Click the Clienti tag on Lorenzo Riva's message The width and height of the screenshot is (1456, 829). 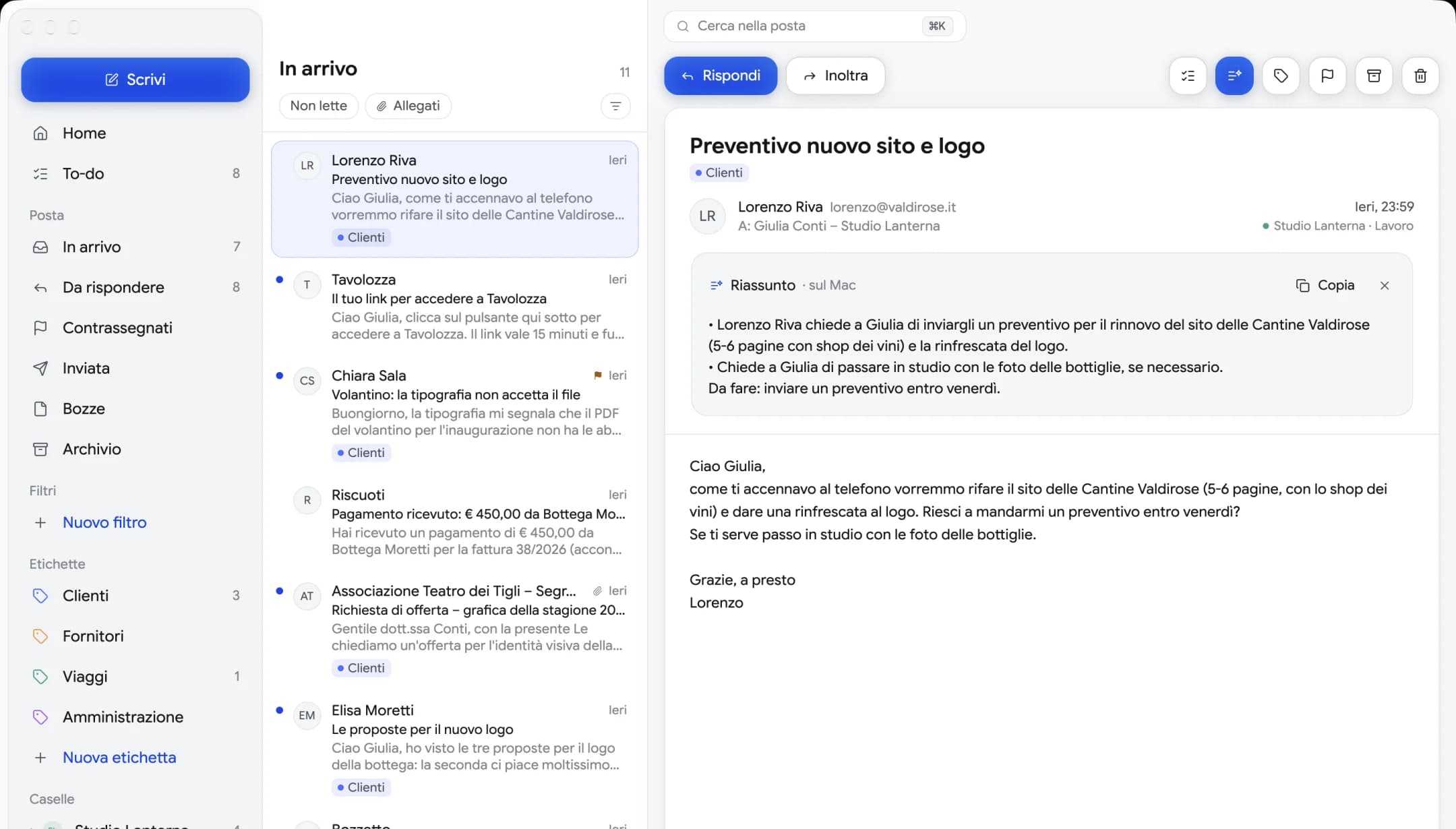(361, 238)
